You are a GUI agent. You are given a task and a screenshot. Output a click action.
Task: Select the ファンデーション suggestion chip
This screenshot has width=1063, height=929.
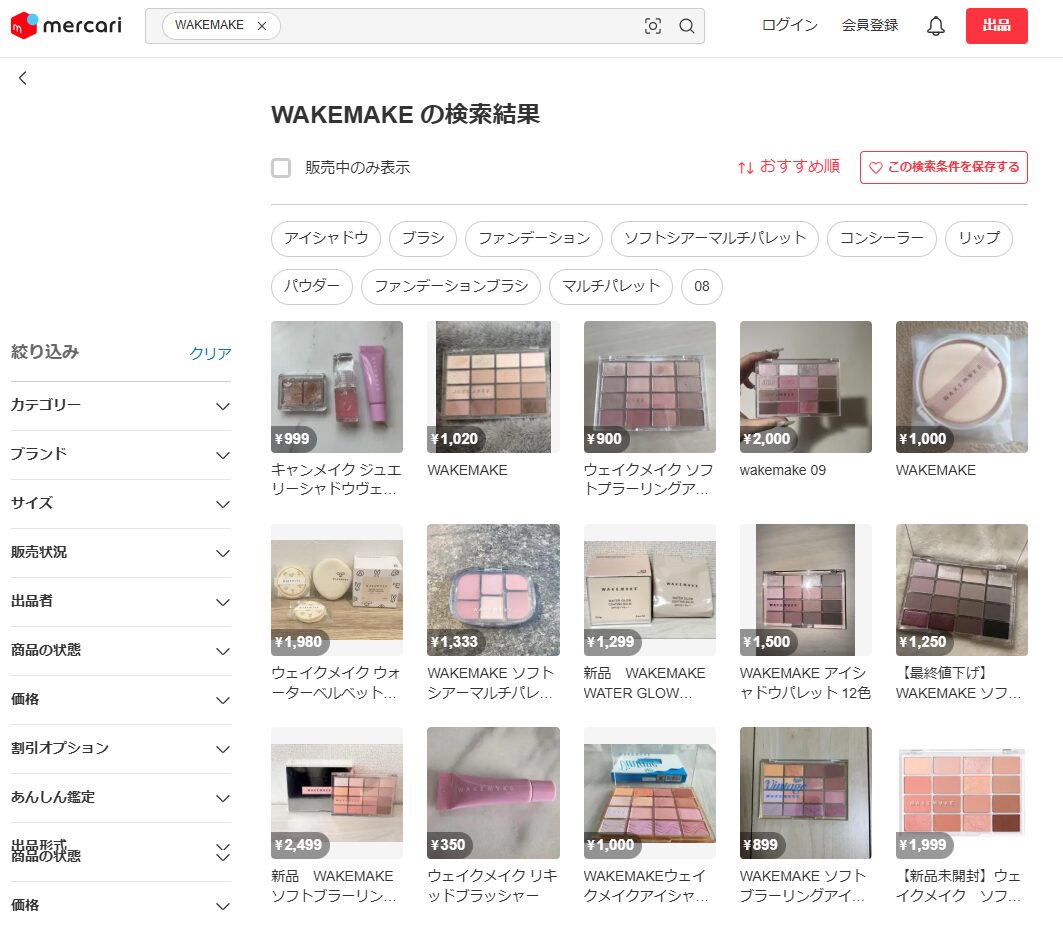coord(534,239)
